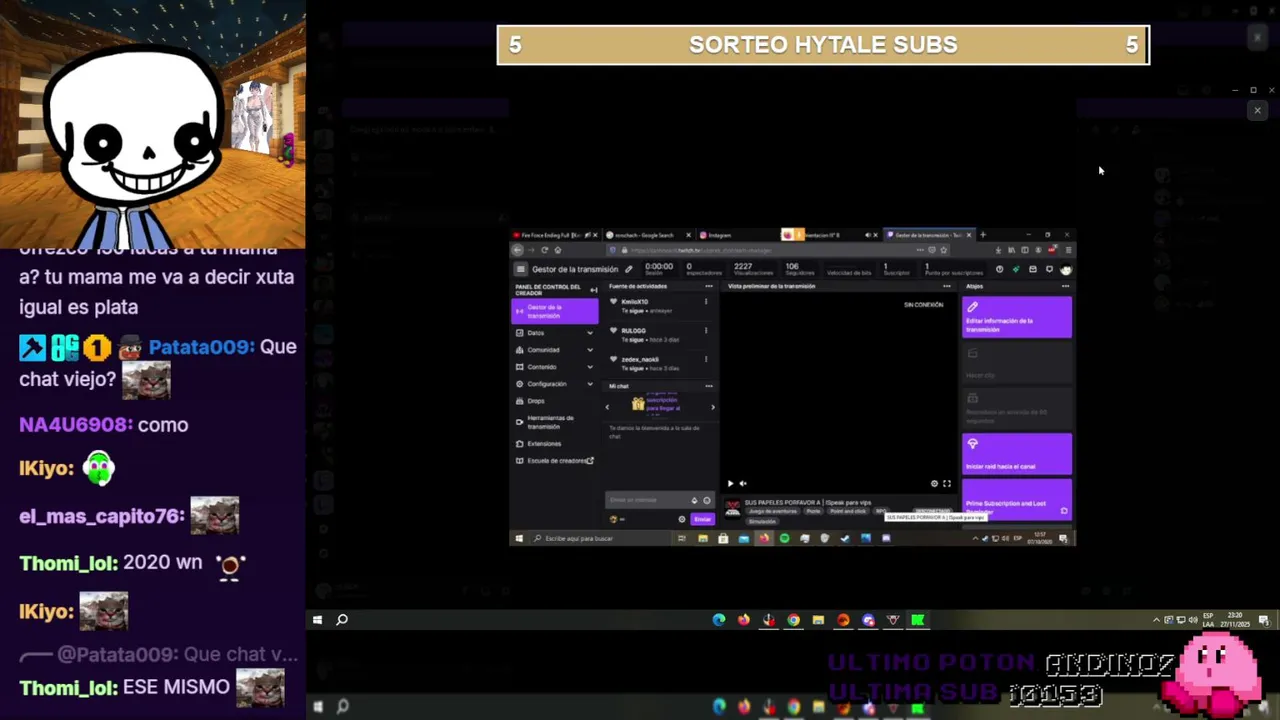Viewport: 1280px width, 720px height.
Task: Open the help icon in Twitch dashboard header
Action: tap(999, 269)
